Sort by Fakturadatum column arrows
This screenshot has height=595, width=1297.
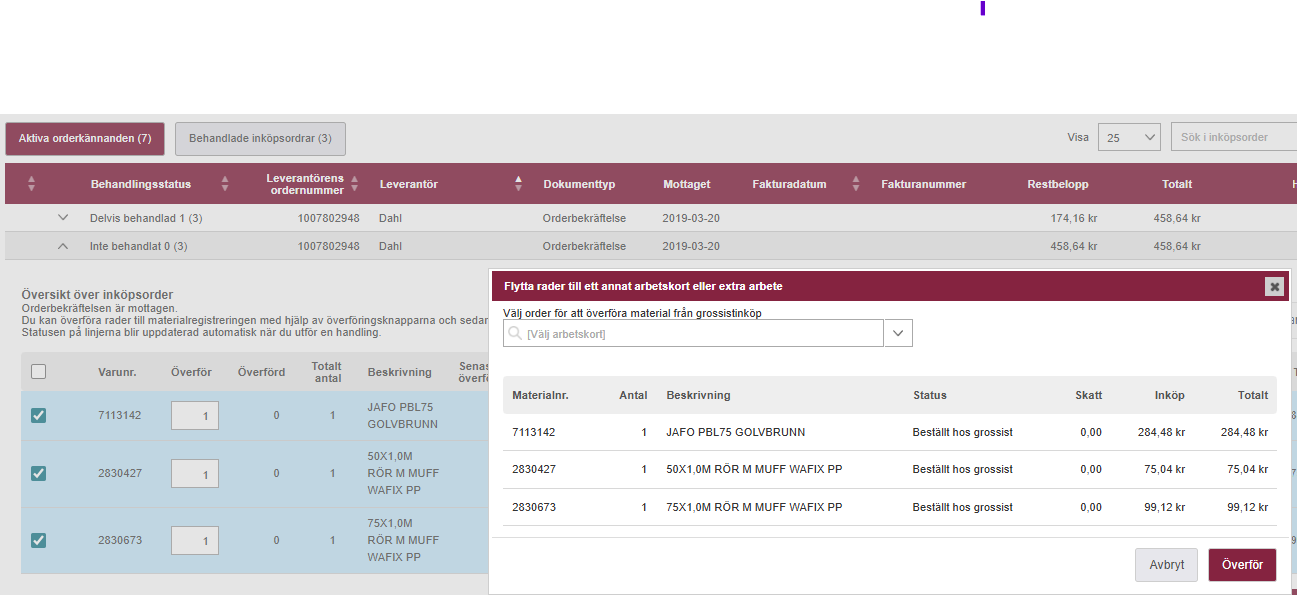tap(856, 184)
